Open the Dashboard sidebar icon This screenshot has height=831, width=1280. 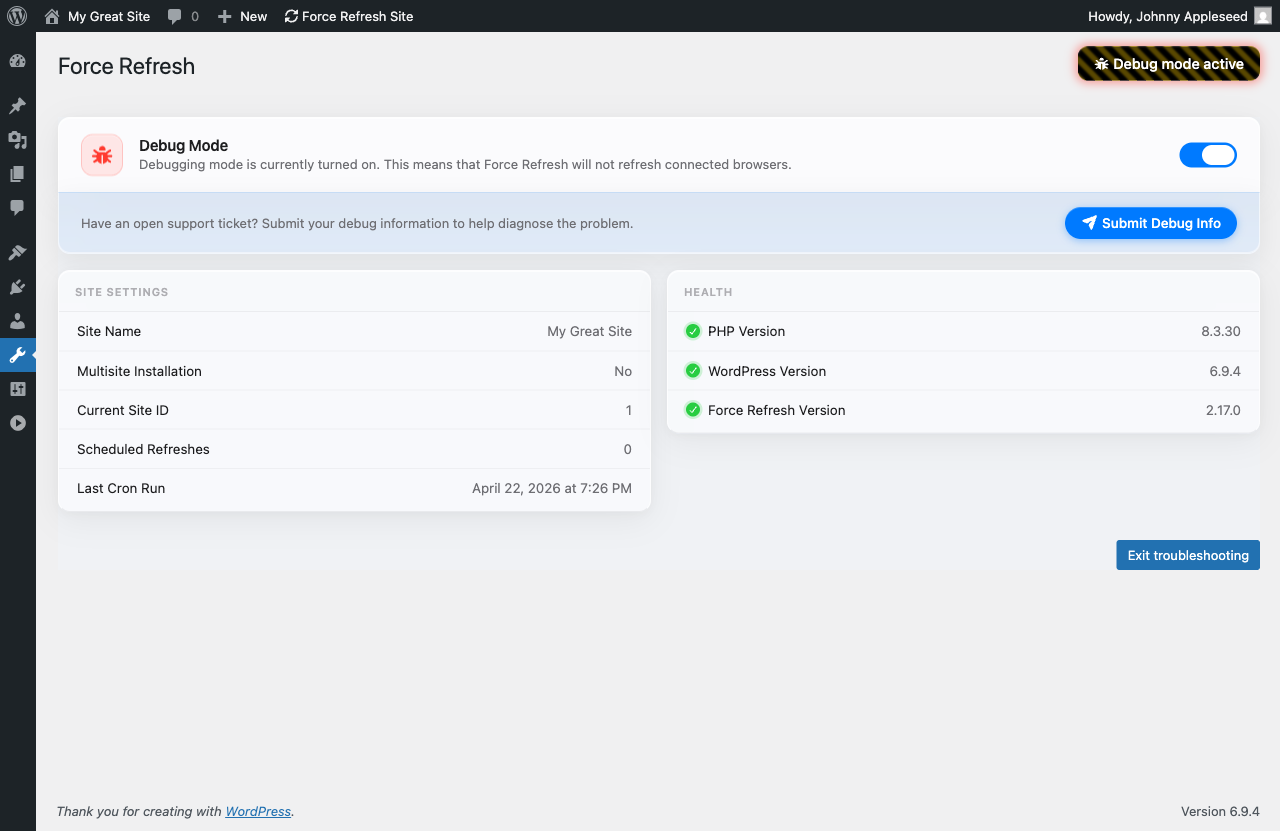[17, 61]
